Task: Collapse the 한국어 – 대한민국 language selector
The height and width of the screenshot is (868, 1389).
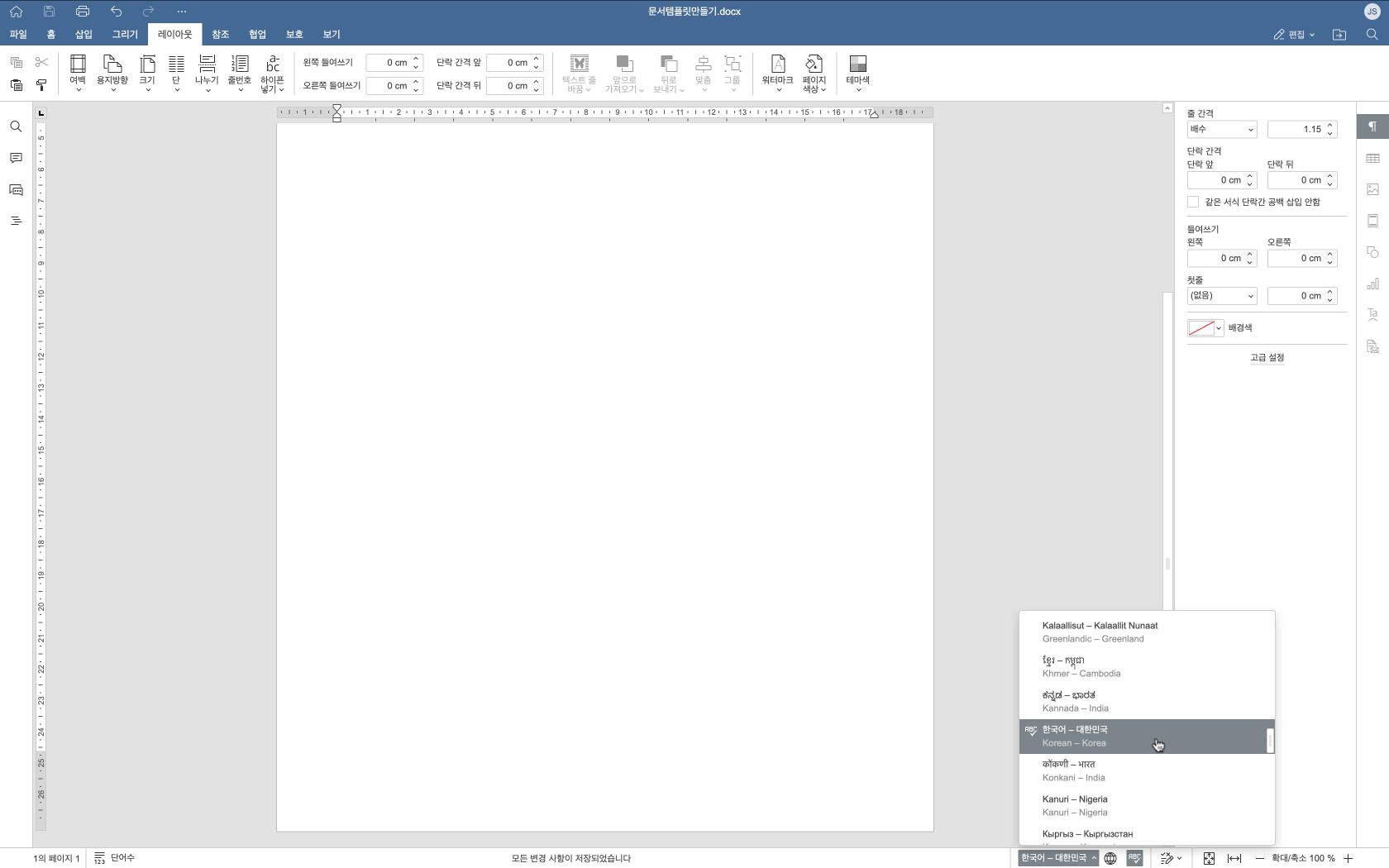Action: (x=1058, y=858)
